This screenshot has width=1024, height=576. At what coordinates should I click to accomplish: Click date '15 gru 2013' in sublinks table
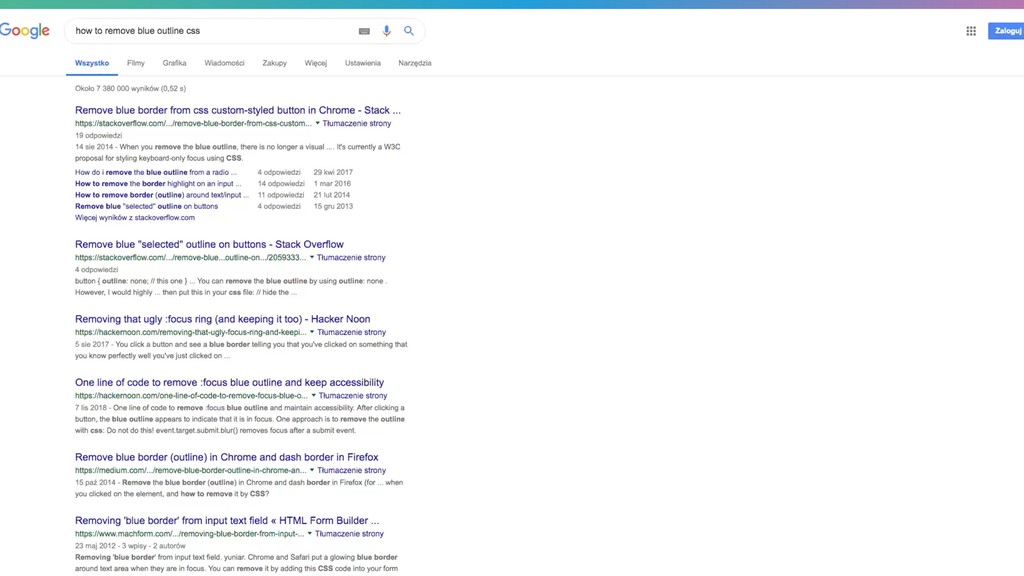coord(333,206)
